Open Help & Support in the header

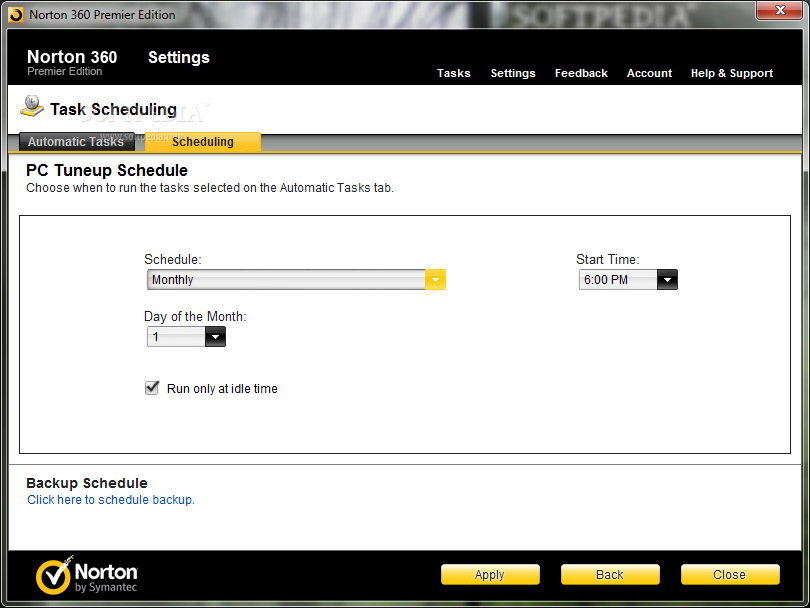(731, 73)
